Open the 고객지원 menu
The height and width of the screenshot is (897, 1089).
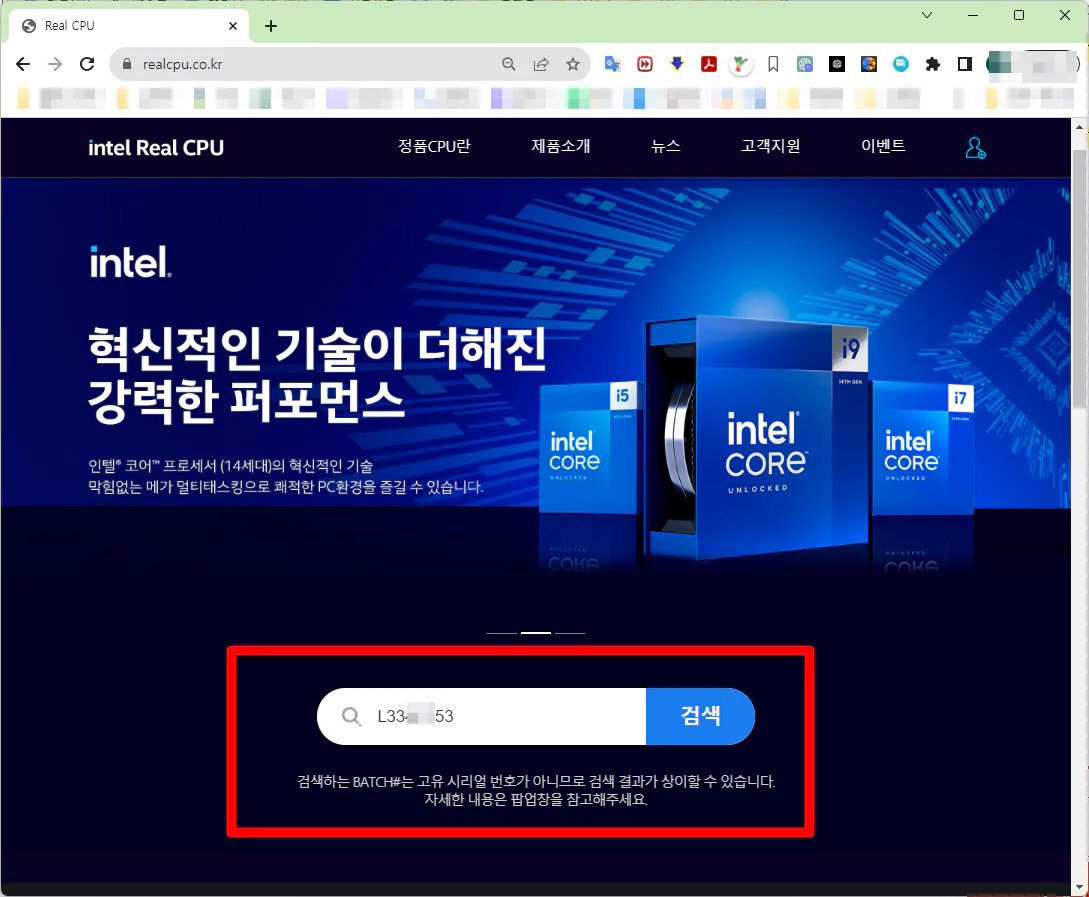pos(770,146)
